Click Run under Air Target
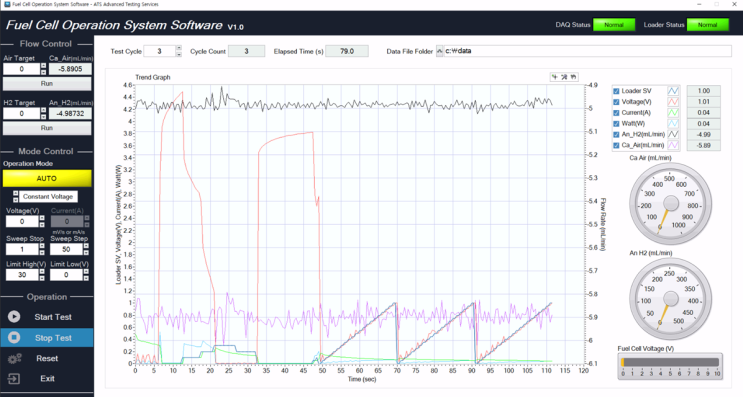Image resolution: width=743 pixels, height=397 pixels. point(47,84)
